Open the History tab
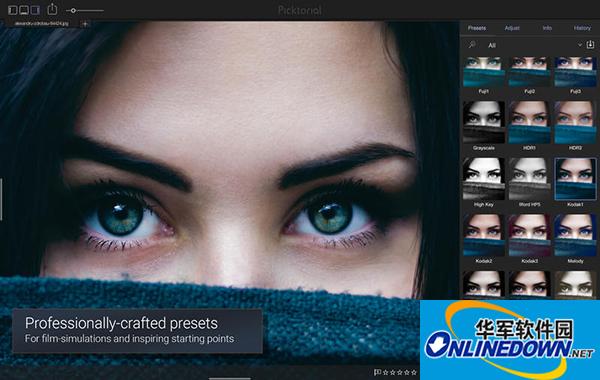Screen dimensions: 600x380 point(582,28)
